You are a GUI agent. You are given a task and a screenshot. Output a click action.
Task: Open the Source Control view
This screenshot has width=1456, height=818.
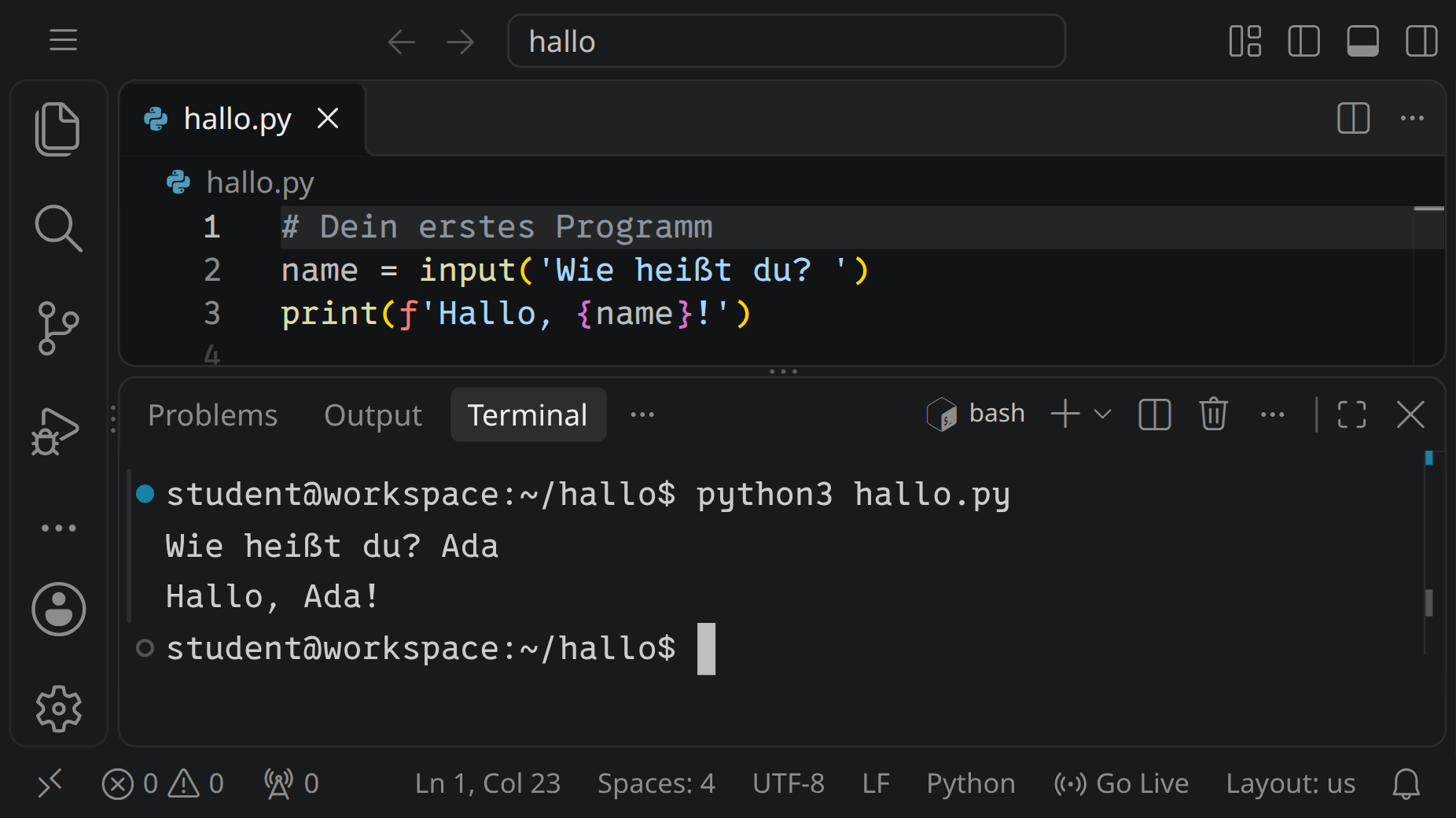tap(58, 328)
